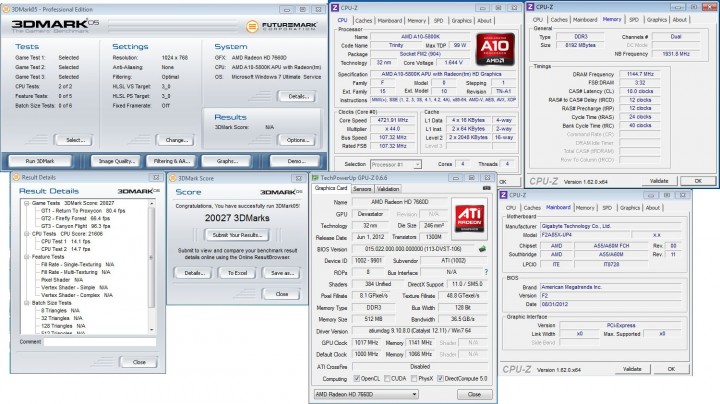Screen dimensions: 720x404
Task: Click the Result Details title bar icon
Action: (x=16, y=177)
